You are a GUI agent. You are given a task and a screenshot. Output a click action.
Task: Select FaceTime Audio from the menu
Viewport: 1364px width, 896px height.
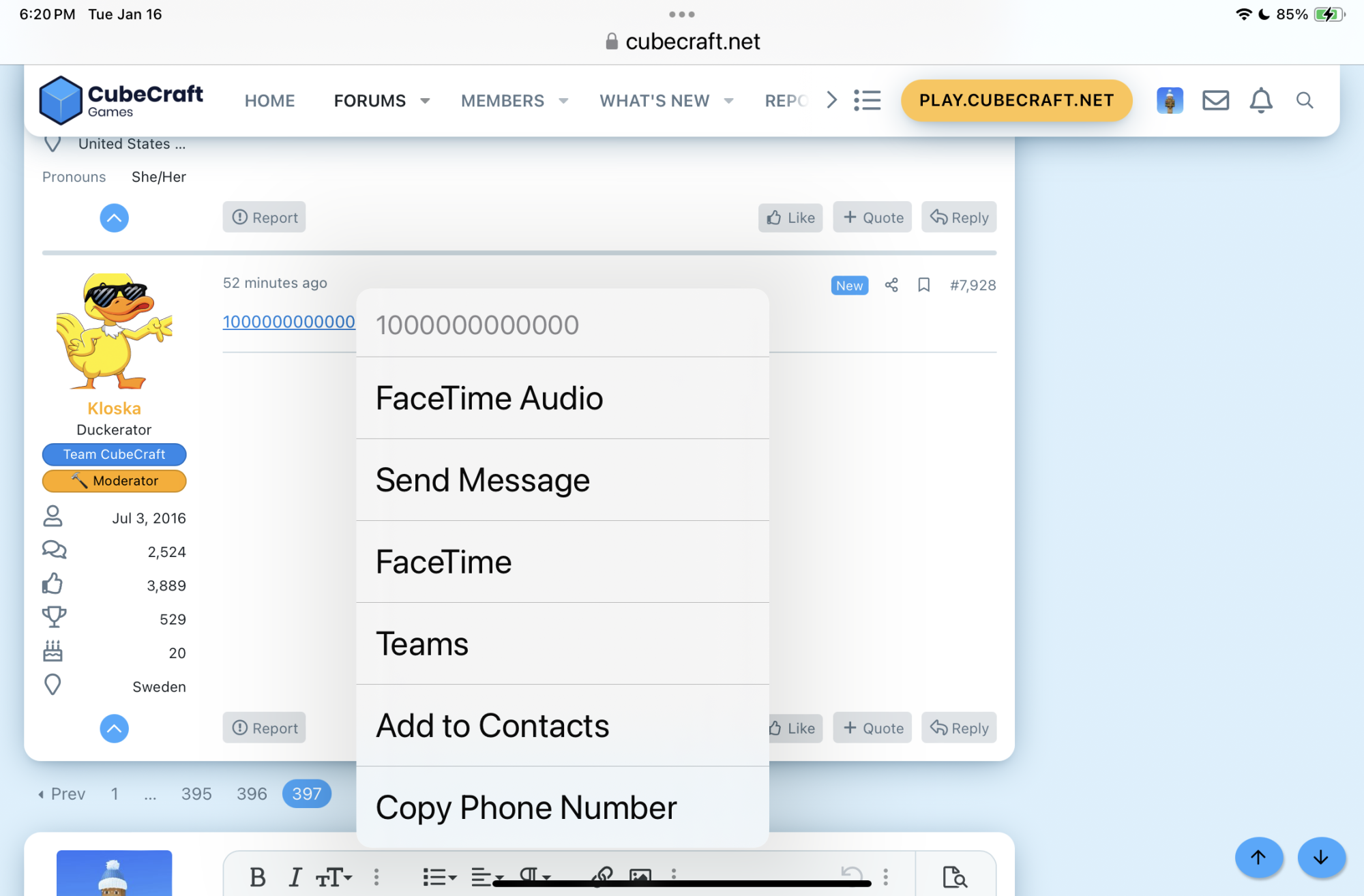pyautogui.click(x=563, y=398)
